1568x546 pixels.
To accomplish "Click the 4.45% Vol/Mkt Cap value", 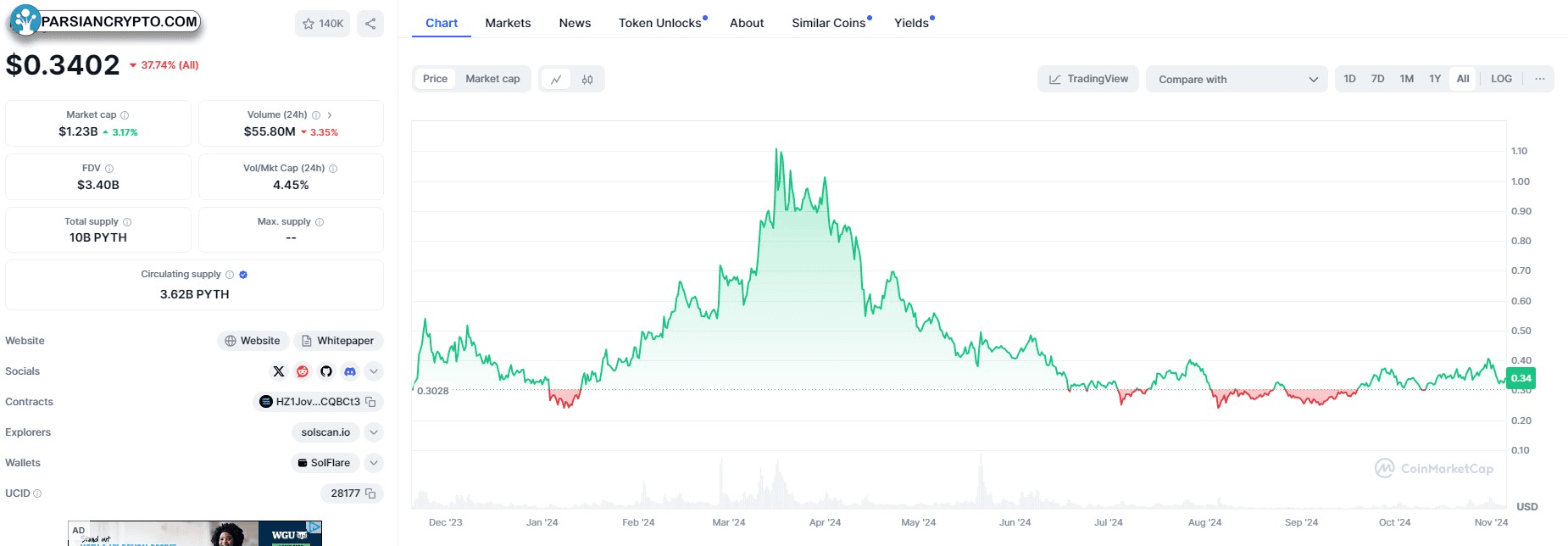I will 291,185.
